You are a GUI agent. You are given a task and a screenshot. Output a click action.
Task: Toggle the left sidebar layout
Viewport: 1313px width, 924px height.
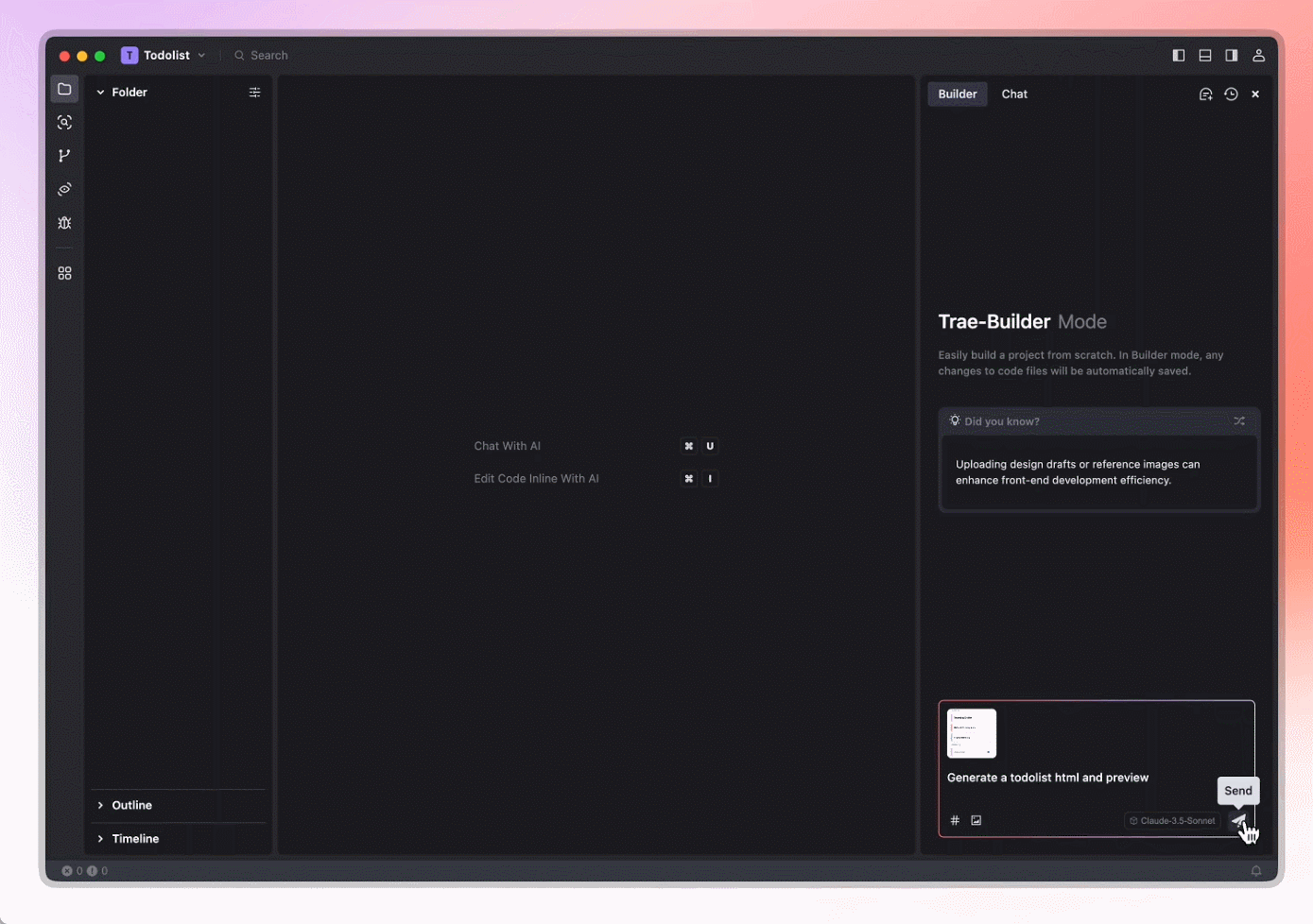(x=1179, y=56)
